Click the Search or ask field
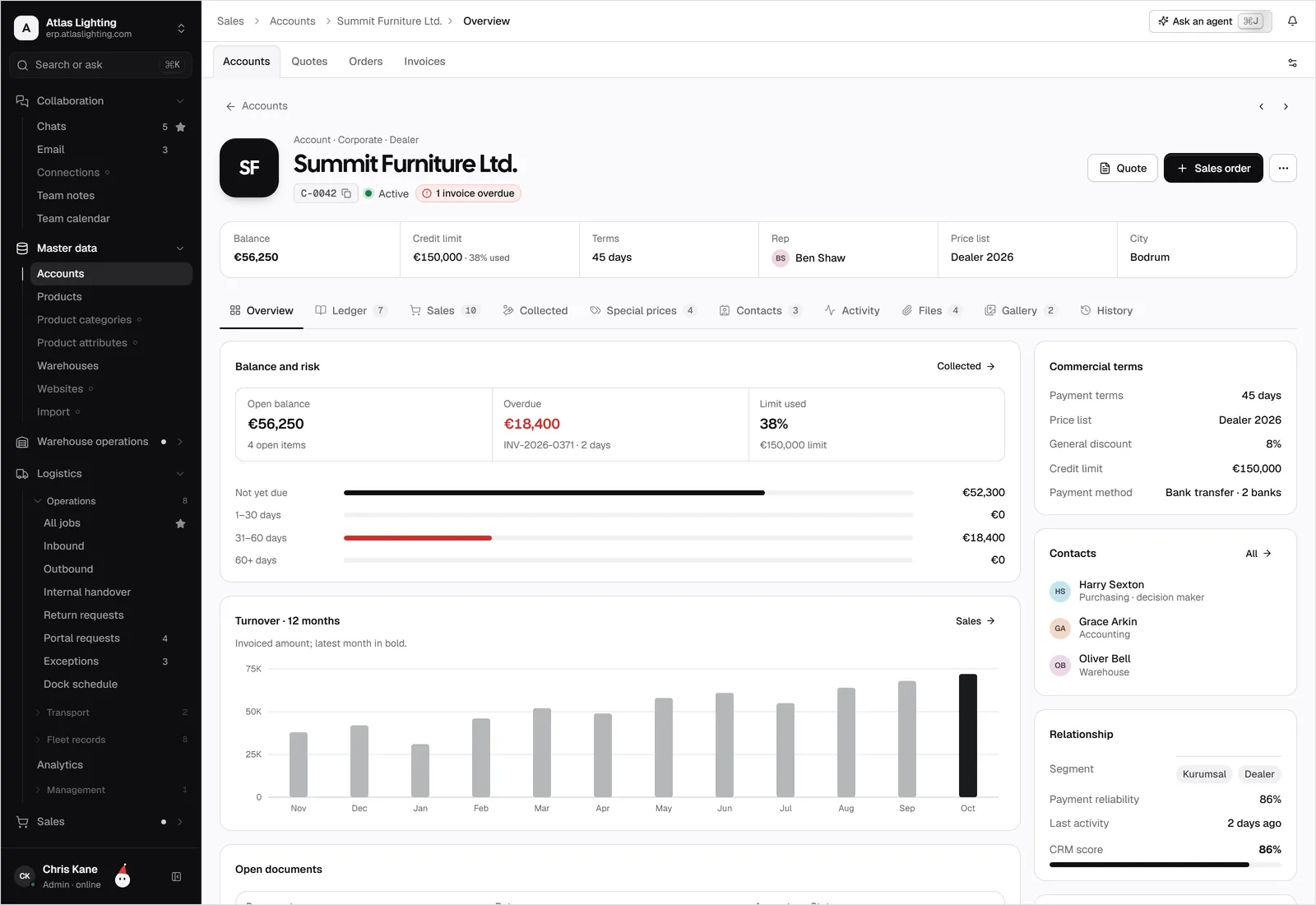The height and width of the screenshot is (905, 1316). (100, 65)
